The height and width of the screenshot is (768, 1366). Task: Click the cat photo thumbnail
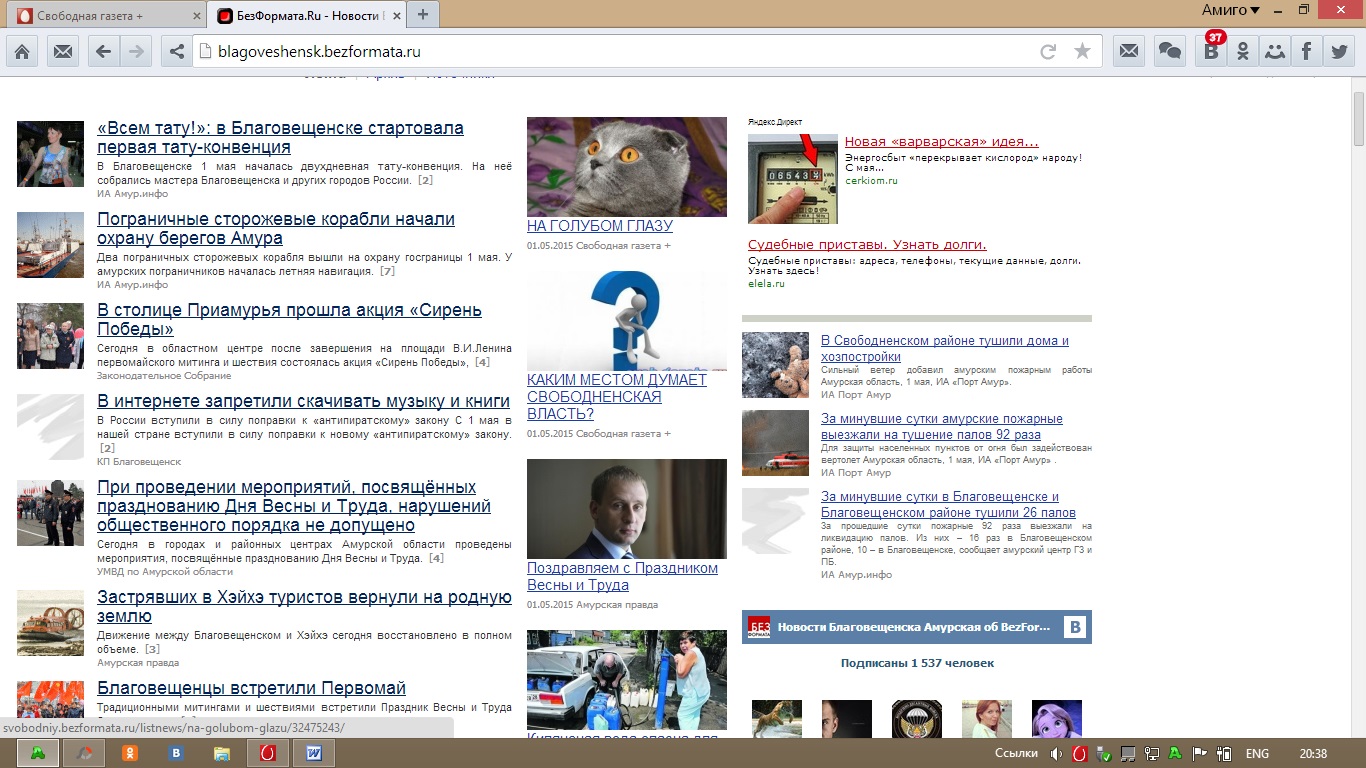[626, 166]
